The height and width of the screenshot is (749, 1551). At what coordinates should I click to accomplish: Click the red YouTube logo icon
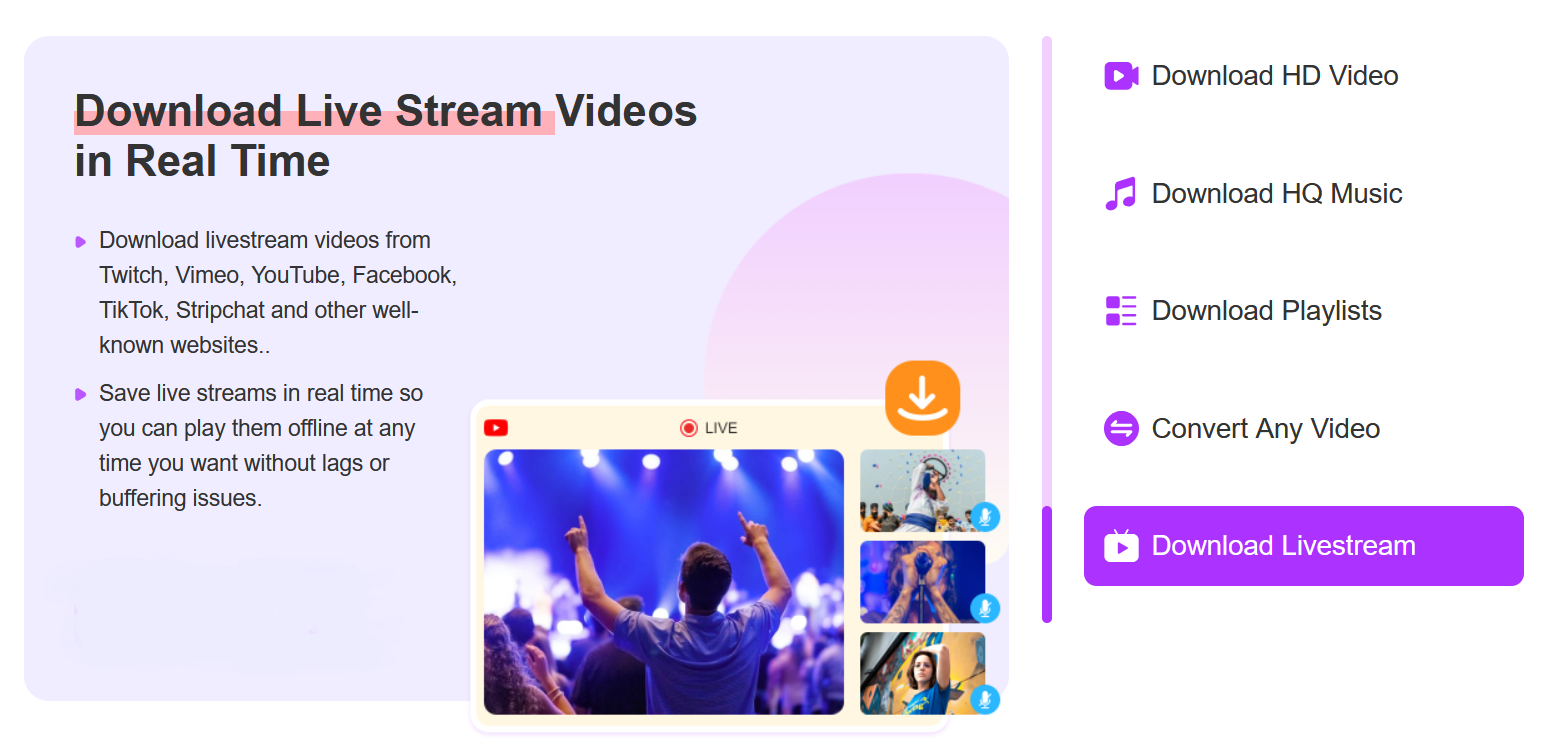click(496, 428)
